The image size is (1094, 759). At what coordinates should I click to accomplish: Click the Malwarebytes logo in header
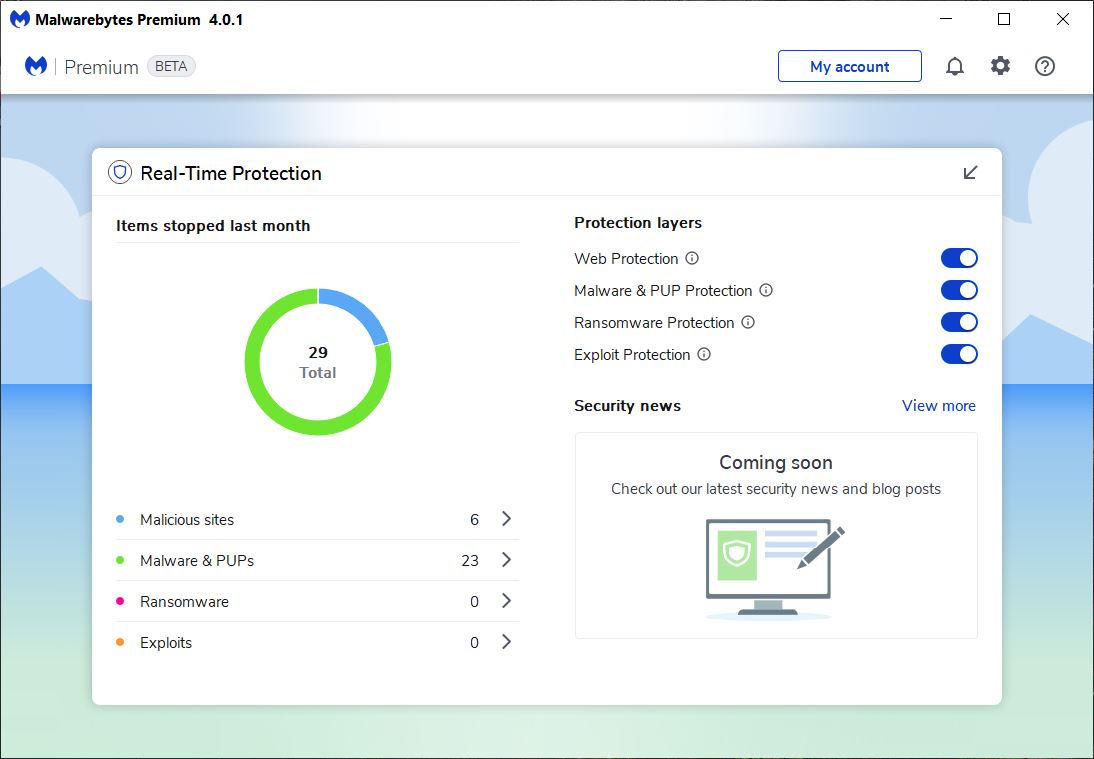tap(36, 66)
